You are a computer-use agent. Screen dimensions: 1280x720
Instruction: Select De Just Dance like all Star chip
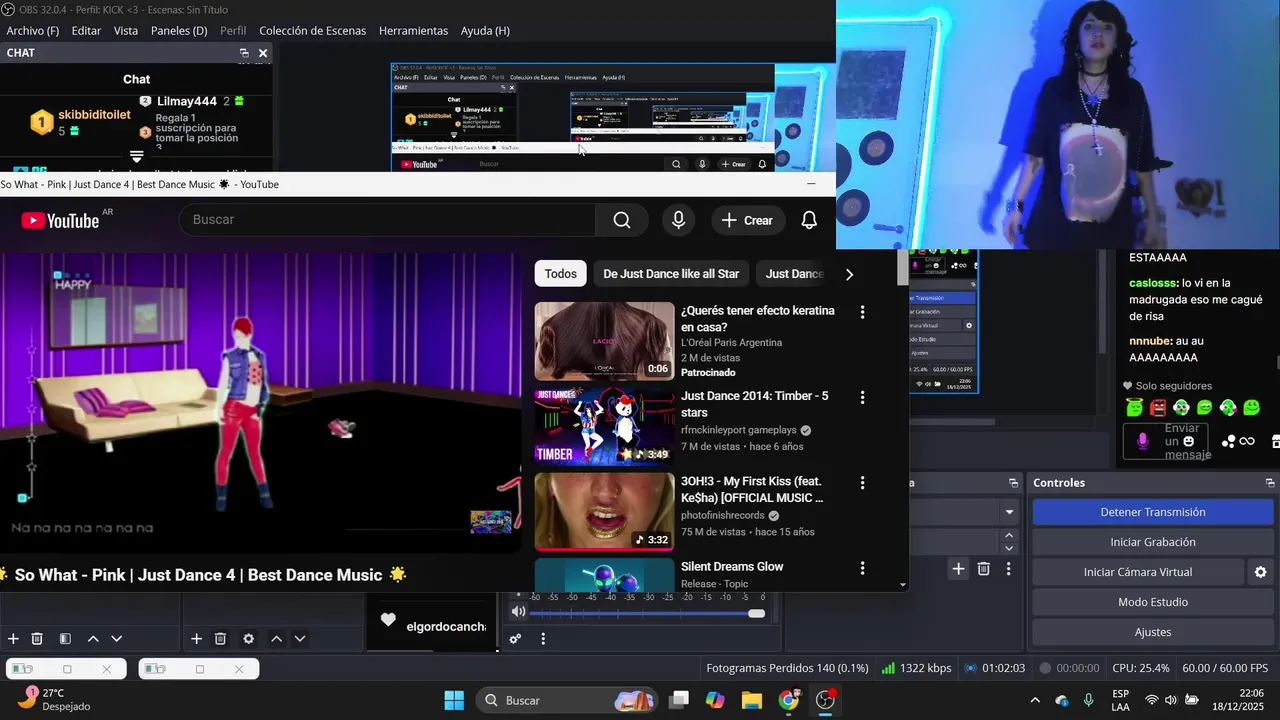[x=671, y=274]
